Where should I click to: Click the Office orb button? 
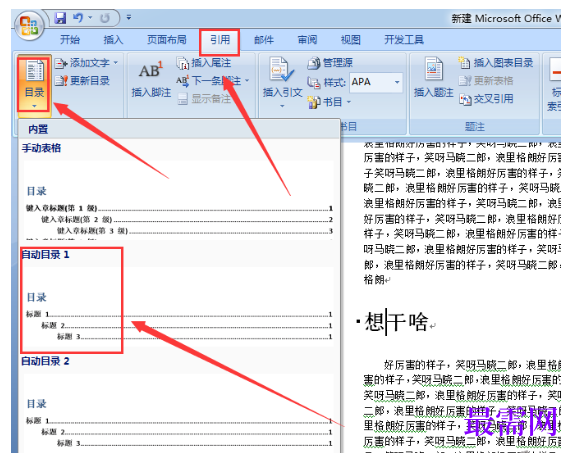(29, 26)
